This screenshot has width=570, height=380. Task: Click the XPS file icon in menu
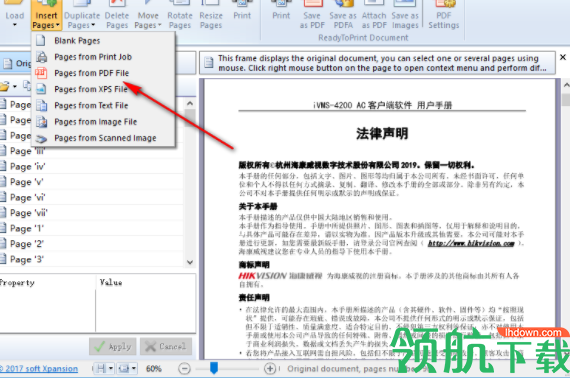(41, 89)
